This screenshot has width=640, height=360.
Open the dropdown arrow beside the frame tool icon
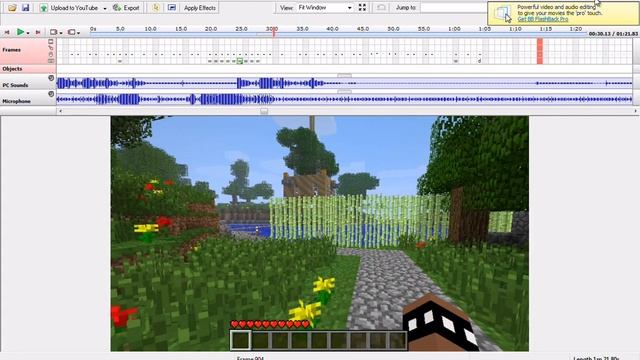[x=61, y=33]
